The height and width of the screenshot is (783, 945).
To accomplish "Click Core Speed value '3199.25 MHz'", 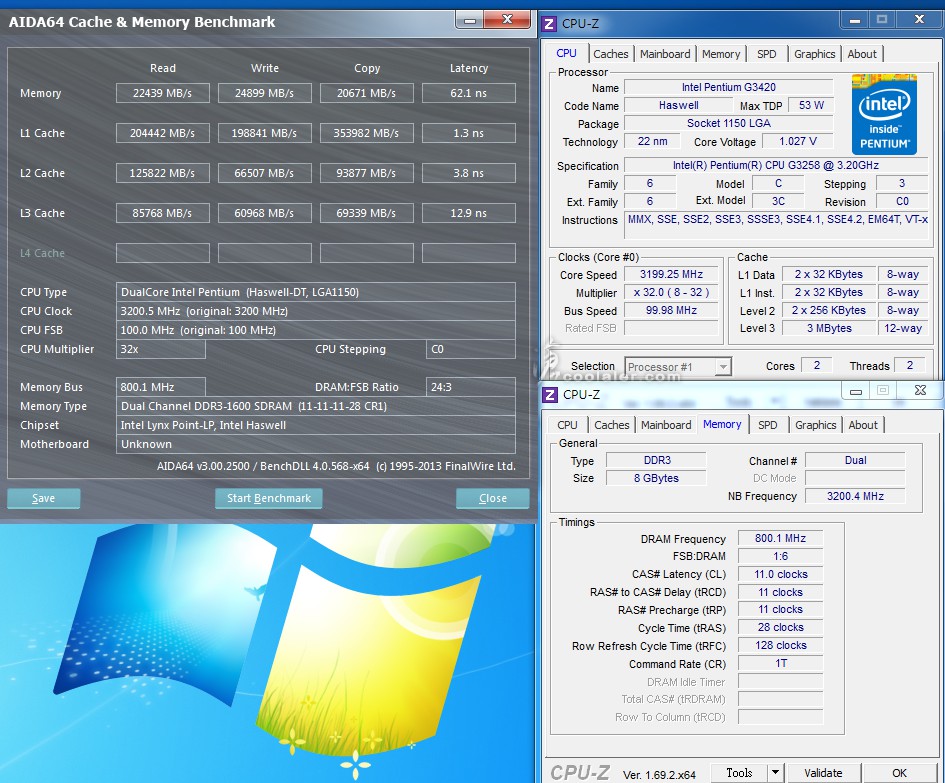I will 671,274.
